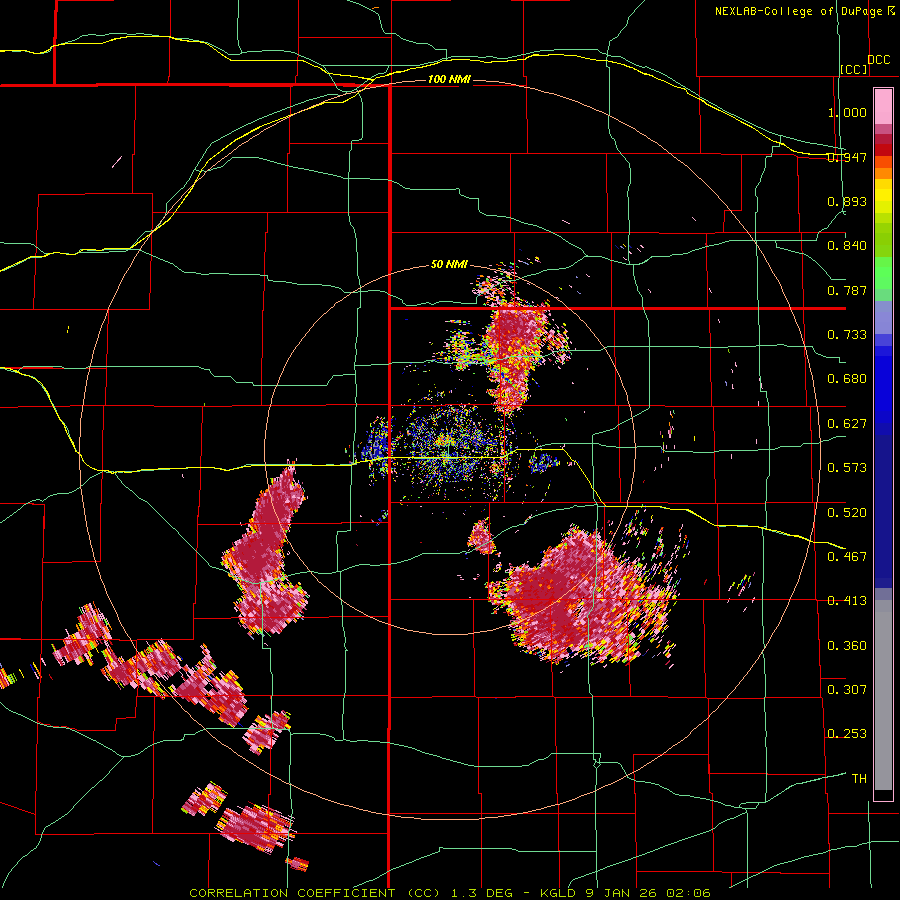Viewport: 900px width, 900px height.
Task: Pick the gray segment of the color bar
Action: coord(883,695)
